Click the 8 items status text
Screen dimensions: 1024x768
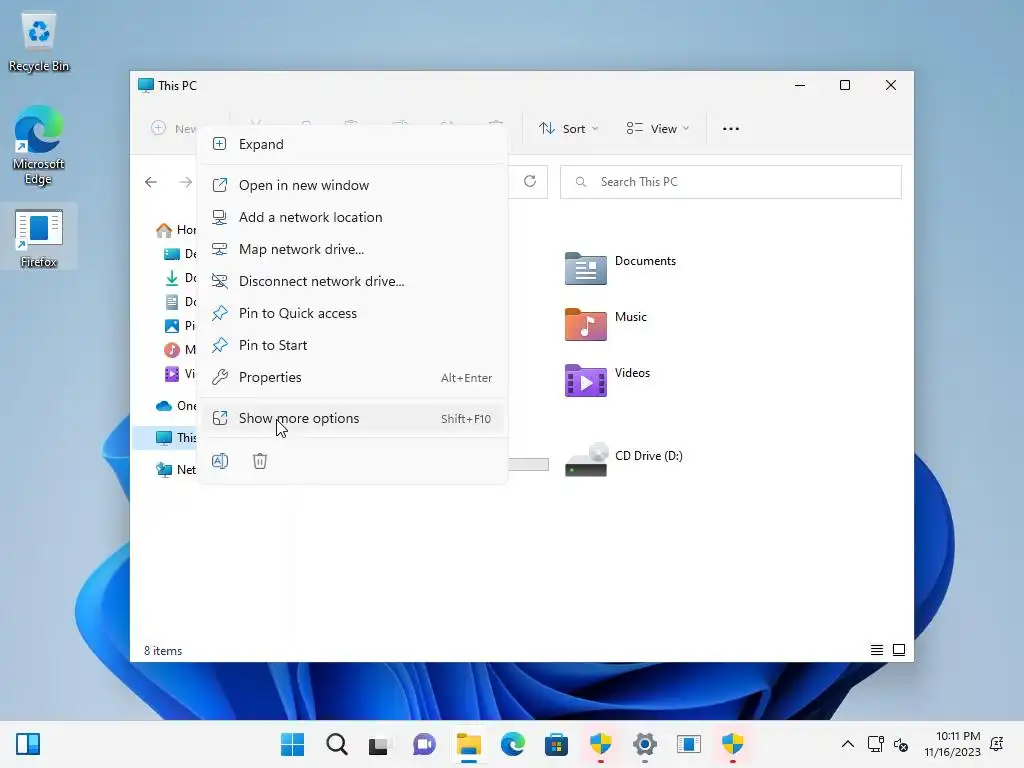(163, 651)
